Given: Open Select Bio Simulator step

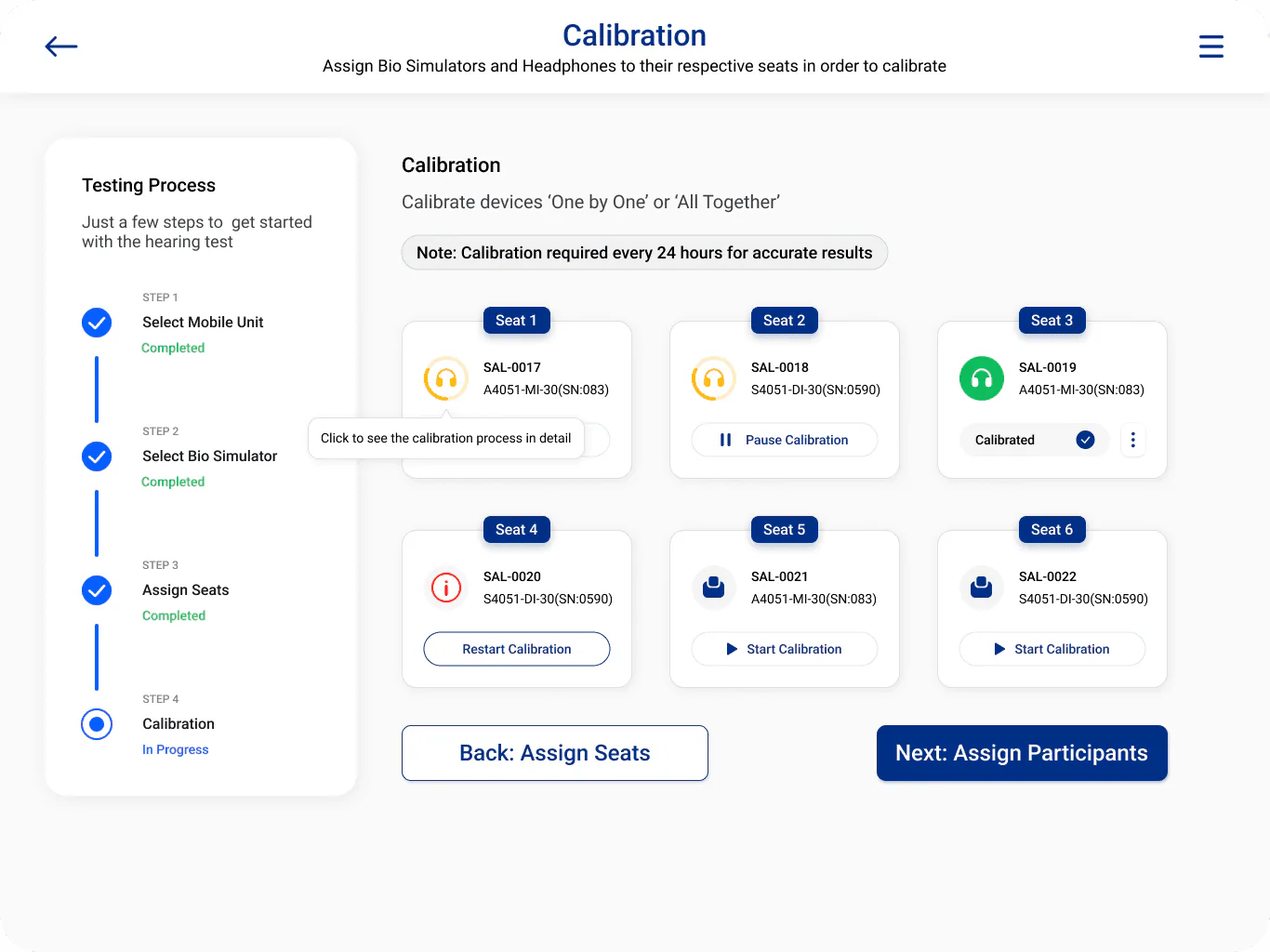Looking at the screenshot, I should pos(210,456).
